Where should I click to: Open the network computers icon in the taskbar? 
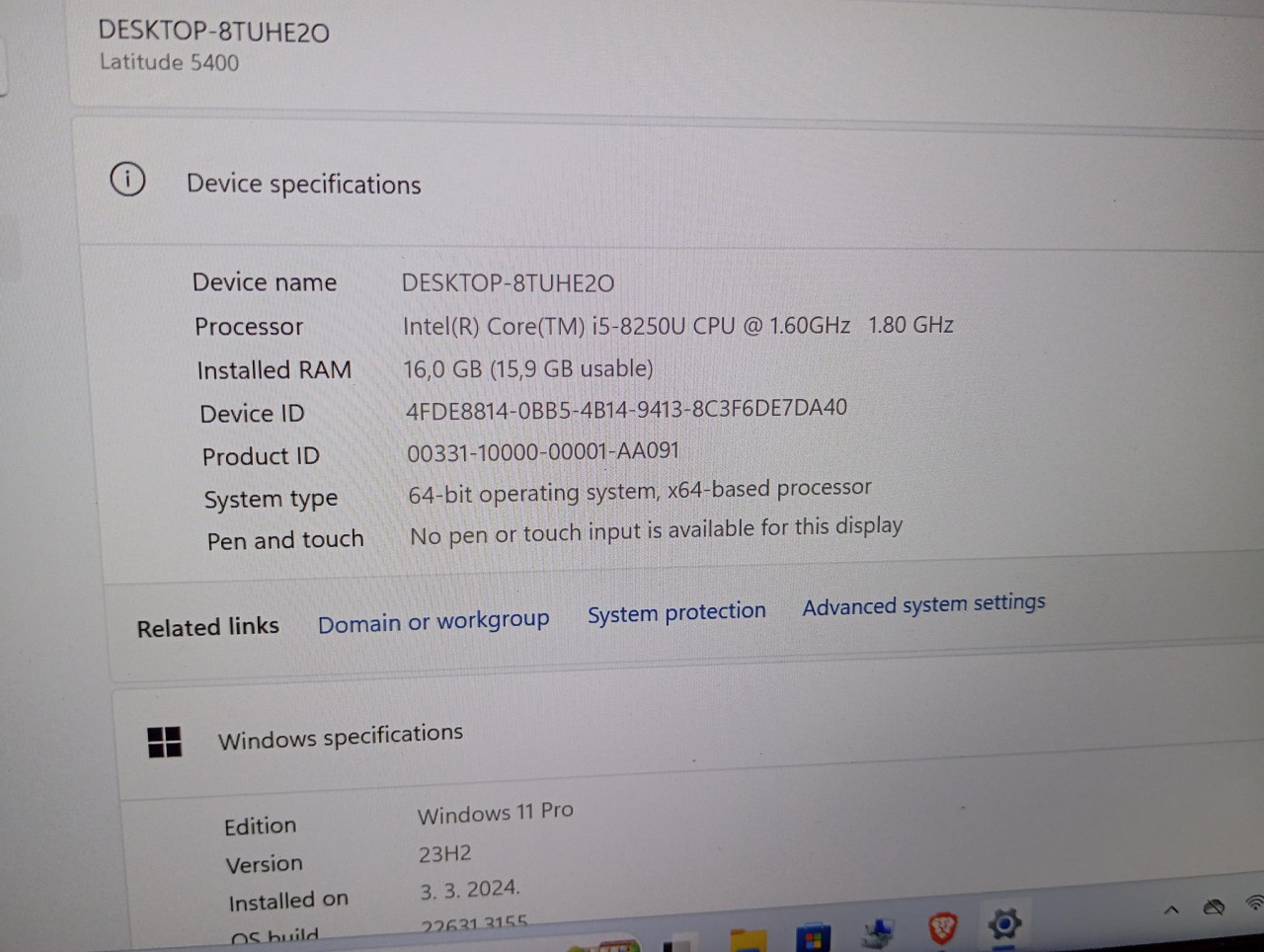[x=878, y=933]
